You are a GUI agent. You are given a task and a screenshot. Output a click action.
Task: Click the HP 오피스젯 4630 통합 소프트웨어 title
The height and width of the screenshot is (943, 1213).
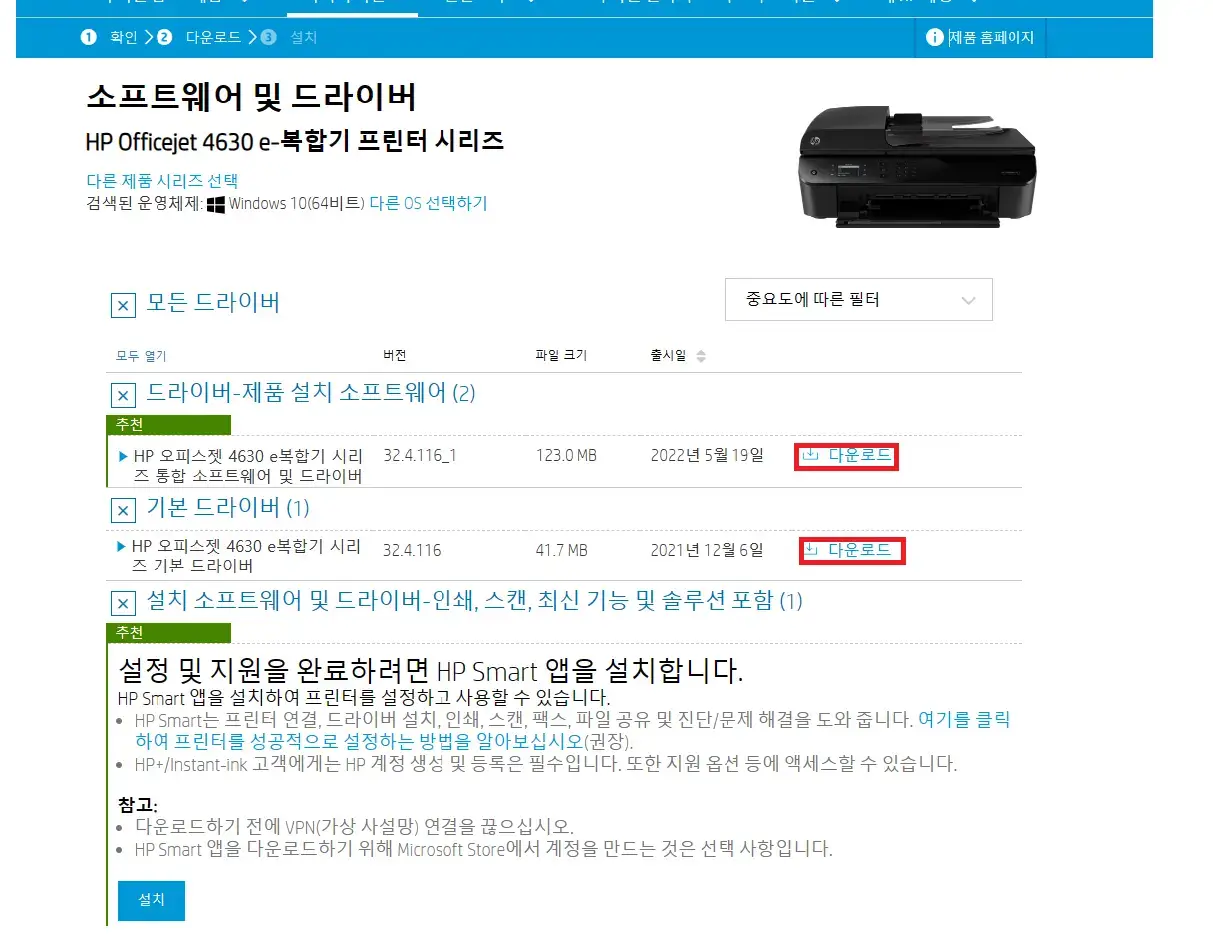click(x=248, y=466)
